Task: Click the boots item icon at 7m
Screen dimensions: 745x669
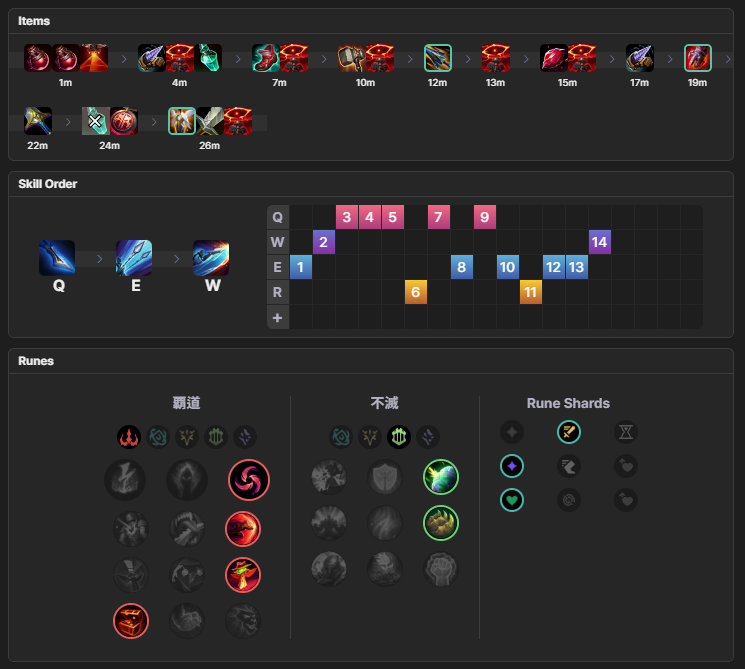Action: [x=266, y=58]
